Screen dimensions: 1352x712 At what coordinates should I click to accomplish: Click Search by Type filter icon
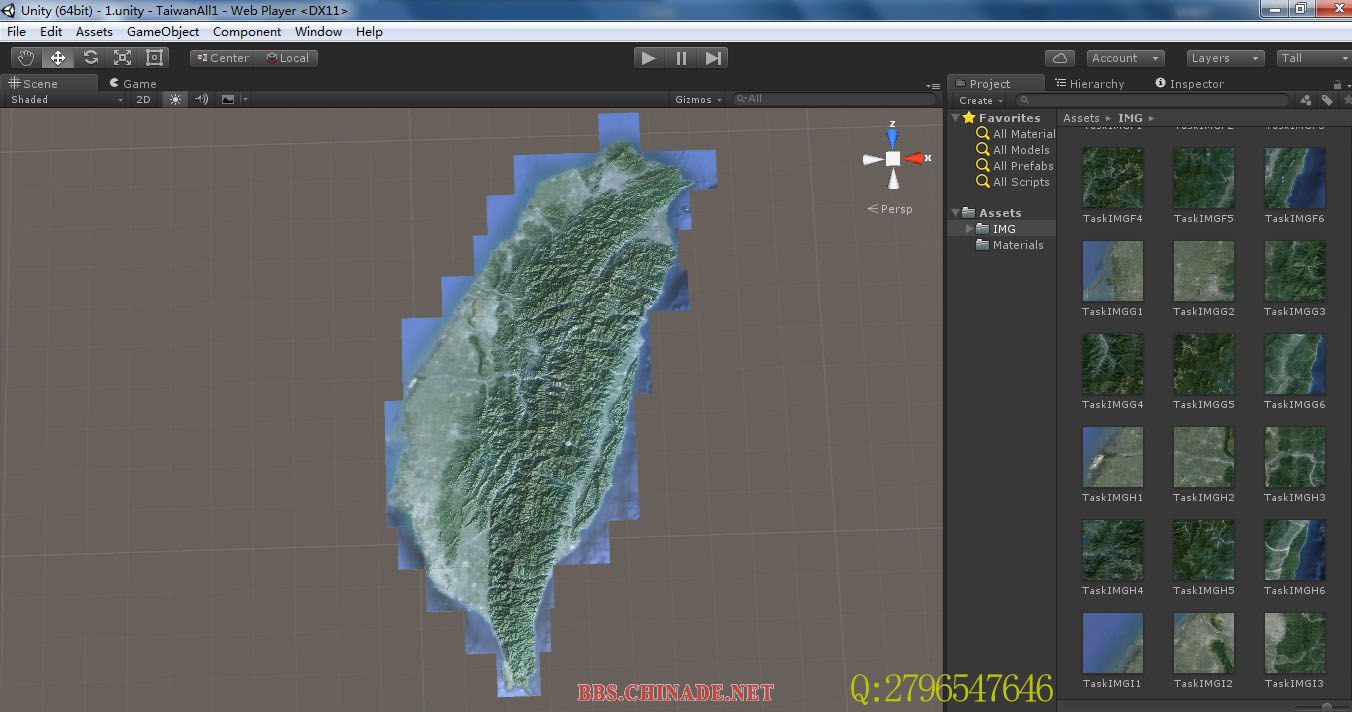coord(1306,100)
